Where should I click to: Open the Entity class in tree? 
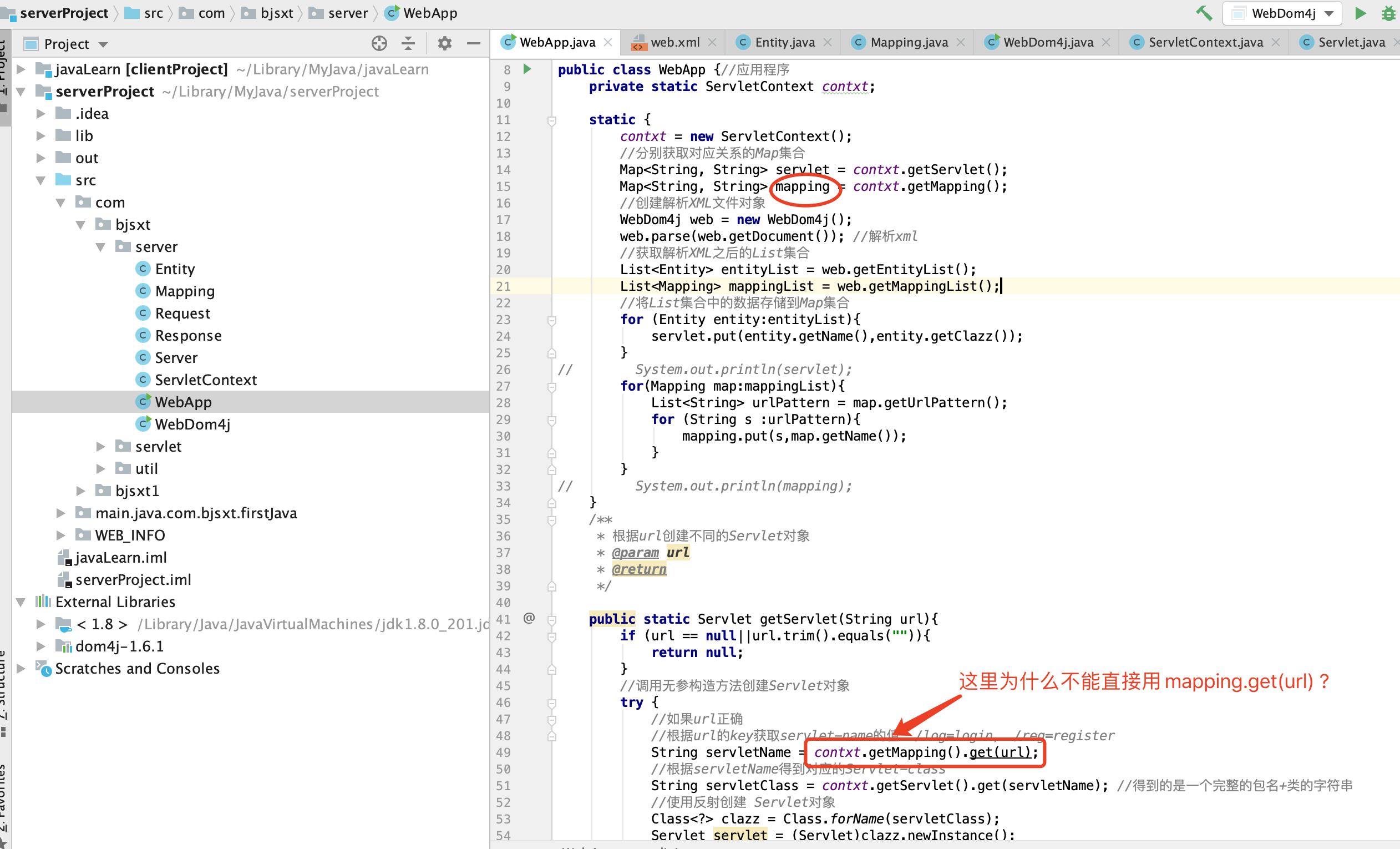(x=174, y=269)
